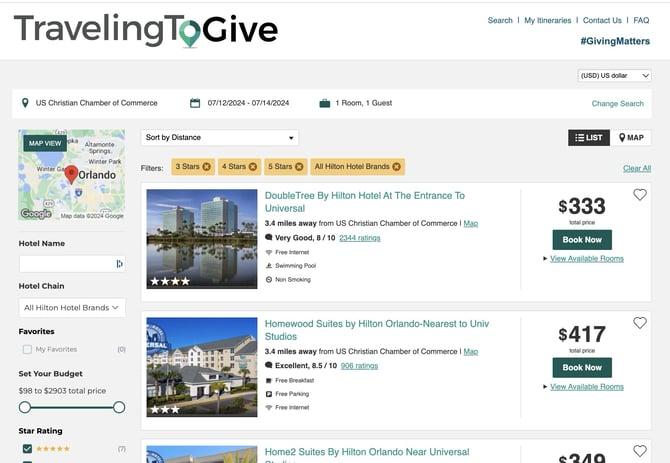Viewport: 670px width, 463px height.
Task: Open the DoubleTree By Hilton hotel title link
Action: 364,202
